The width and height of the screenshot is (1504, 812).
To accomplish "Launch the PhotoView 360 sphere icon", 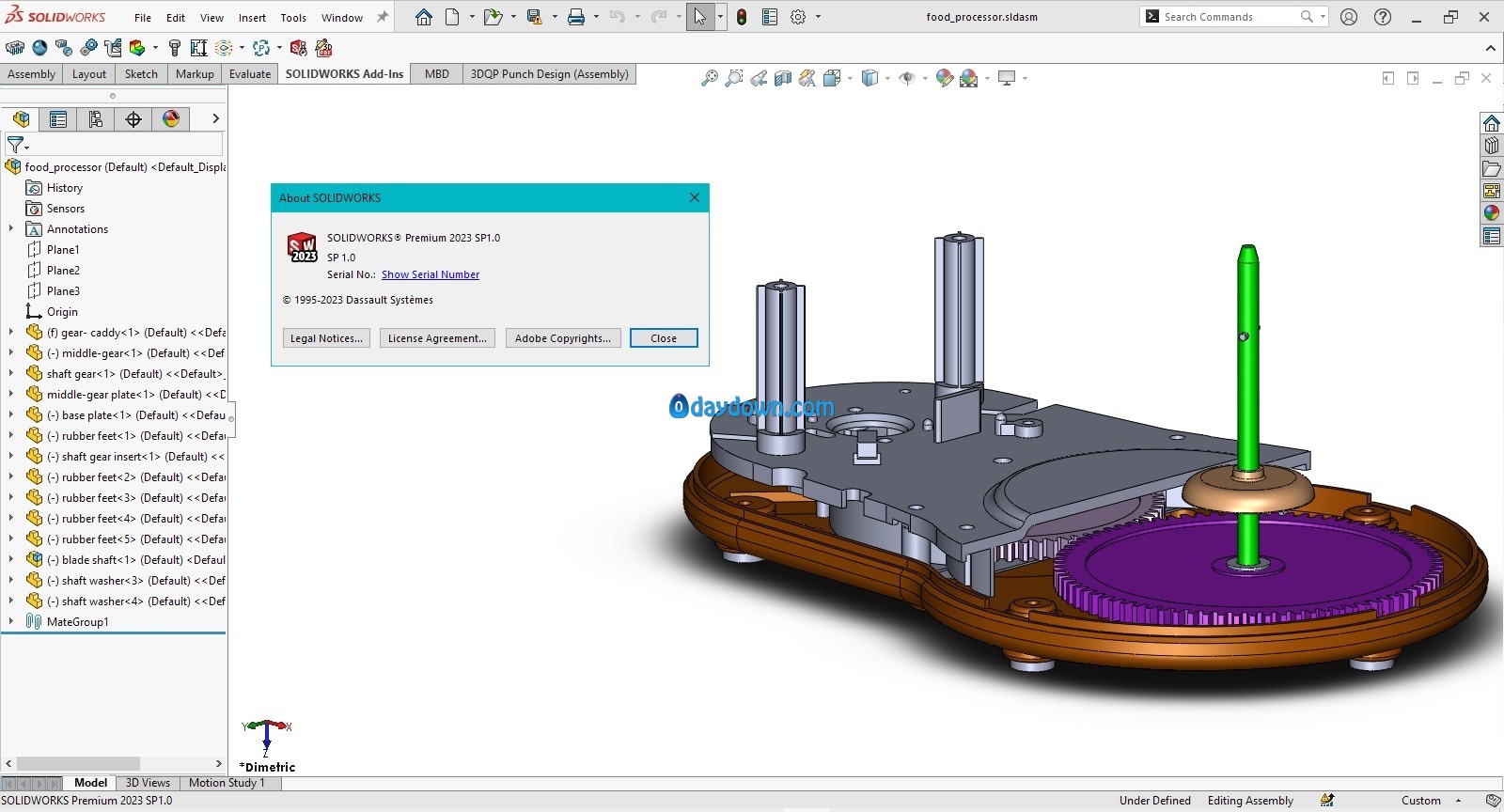I will pos(39,48).
